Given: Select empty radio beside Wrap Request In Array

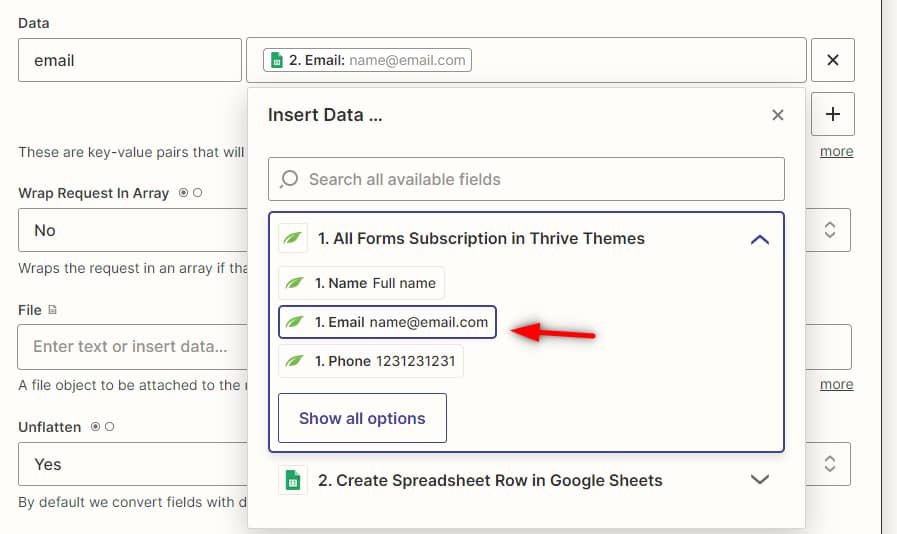Looking at the screenshot, I should pyautogui.click(x=197, y=193).
